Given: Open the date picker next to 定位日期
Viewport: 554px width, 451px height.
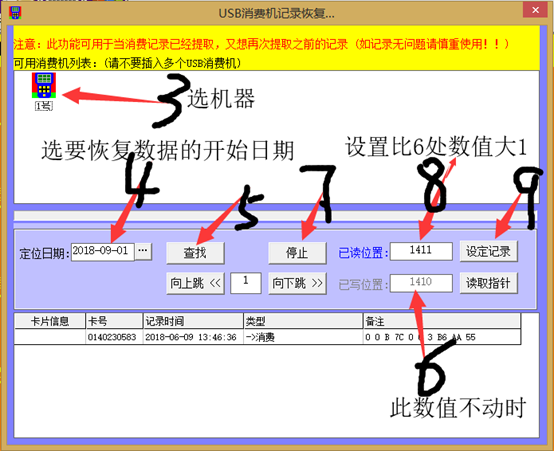Looking at the screenshot, I should [x=143, y=251].
